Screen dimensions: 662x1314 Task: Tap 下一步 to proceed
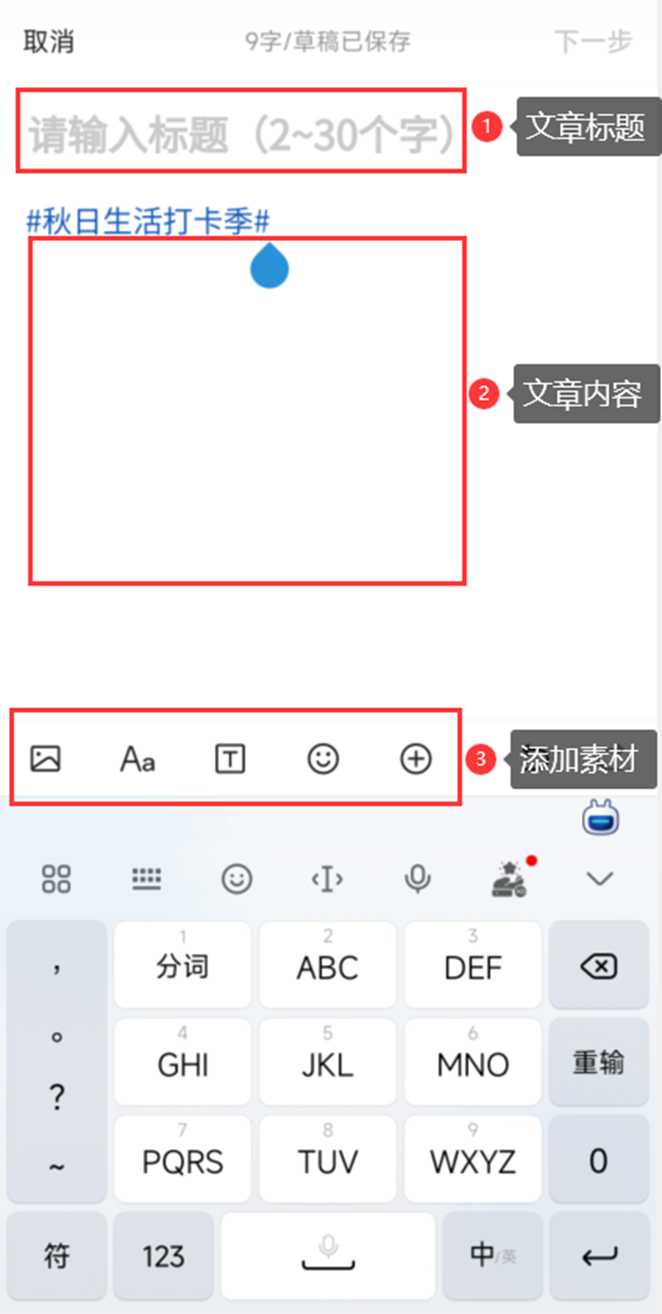(x=594, y=42)
